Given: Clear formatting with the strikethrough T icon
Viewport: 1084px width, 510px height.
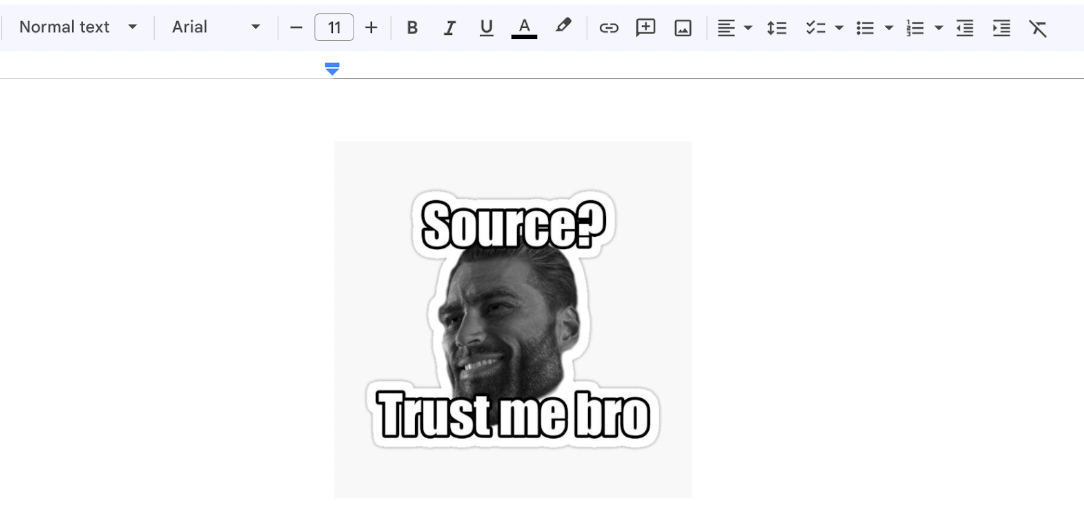Looking at the screenshot, I should tap(1038, 28).
